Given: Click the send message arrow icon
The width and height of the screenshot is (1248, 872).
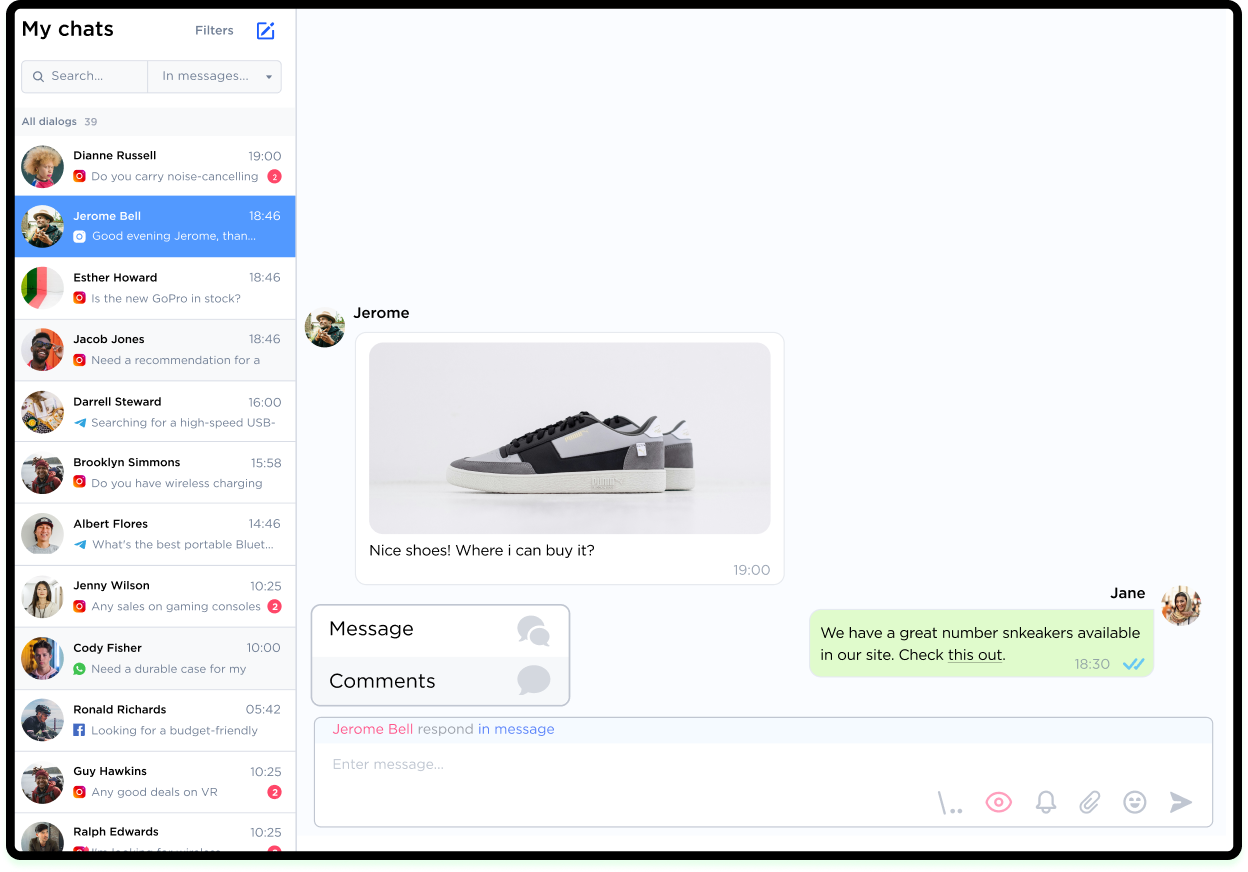Looking at the screenshot, I should [1181, 802].
